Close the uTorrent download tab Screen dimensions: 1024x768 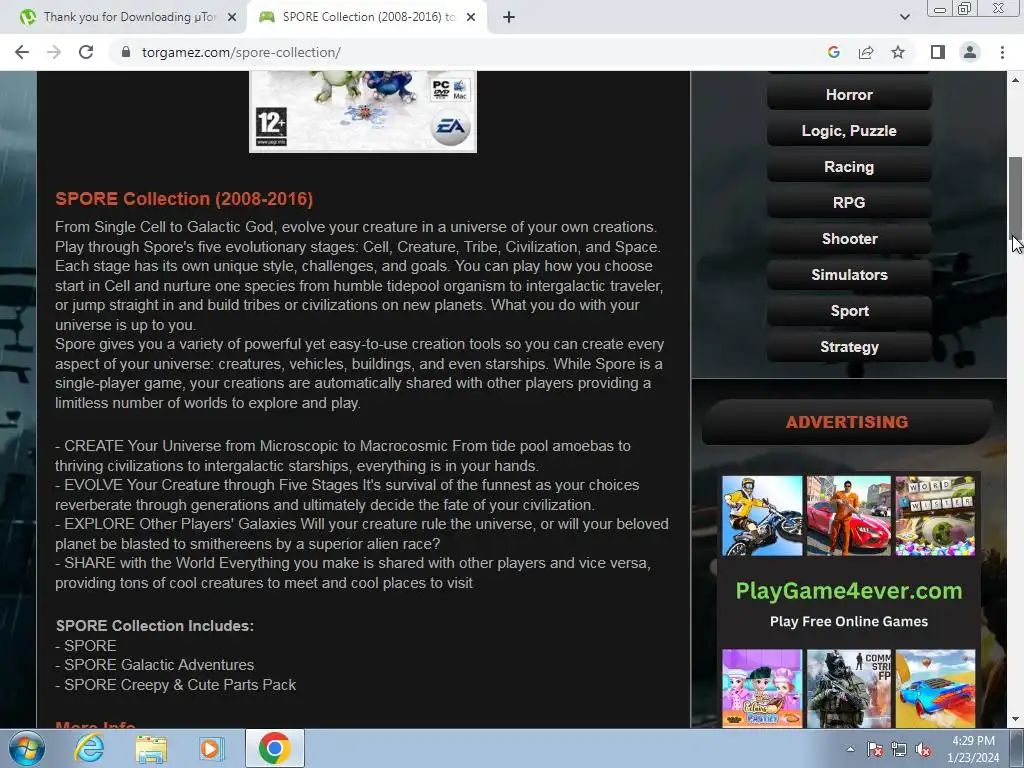[x=232, y=17]
